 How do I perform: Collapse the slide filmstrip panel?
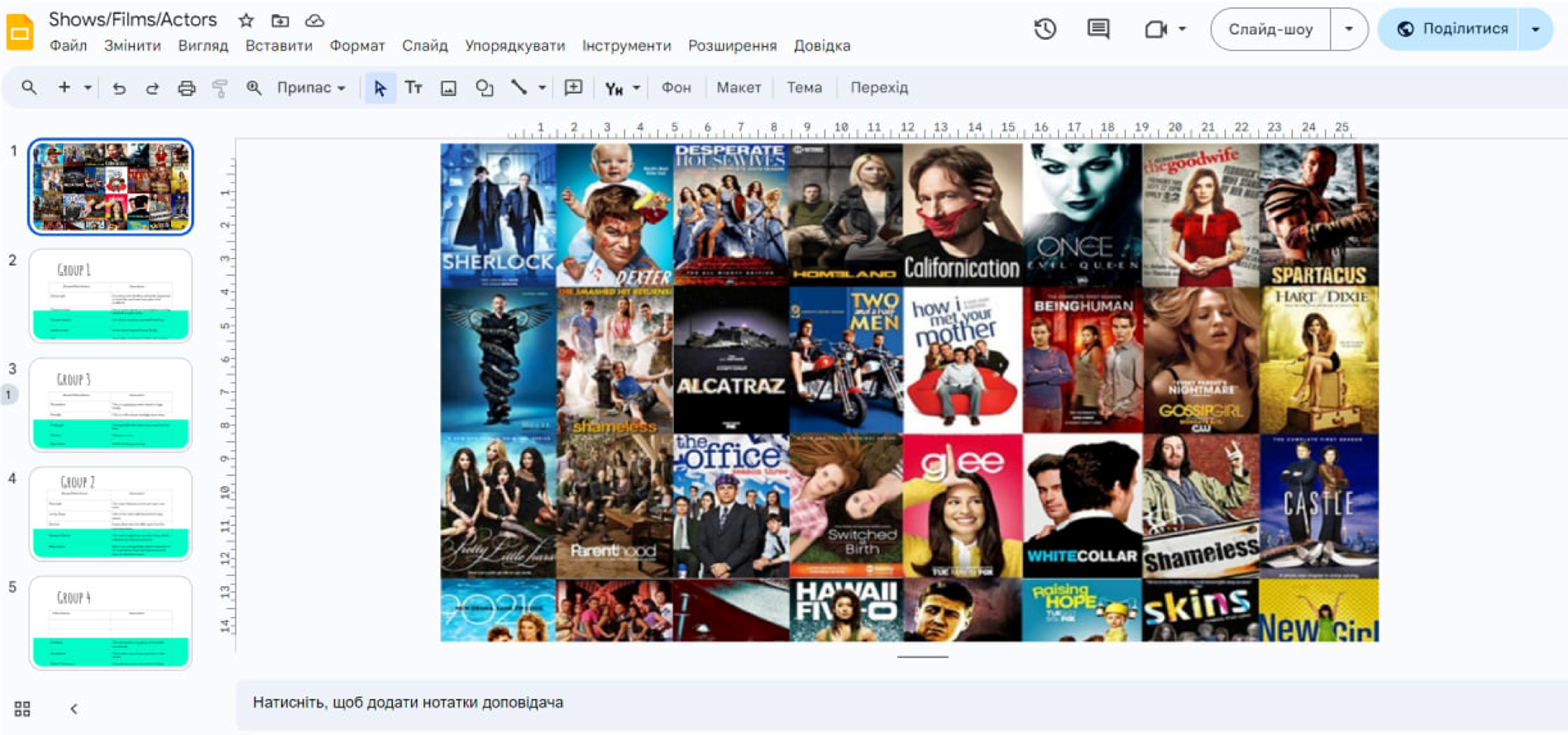(x=74, y=709)
